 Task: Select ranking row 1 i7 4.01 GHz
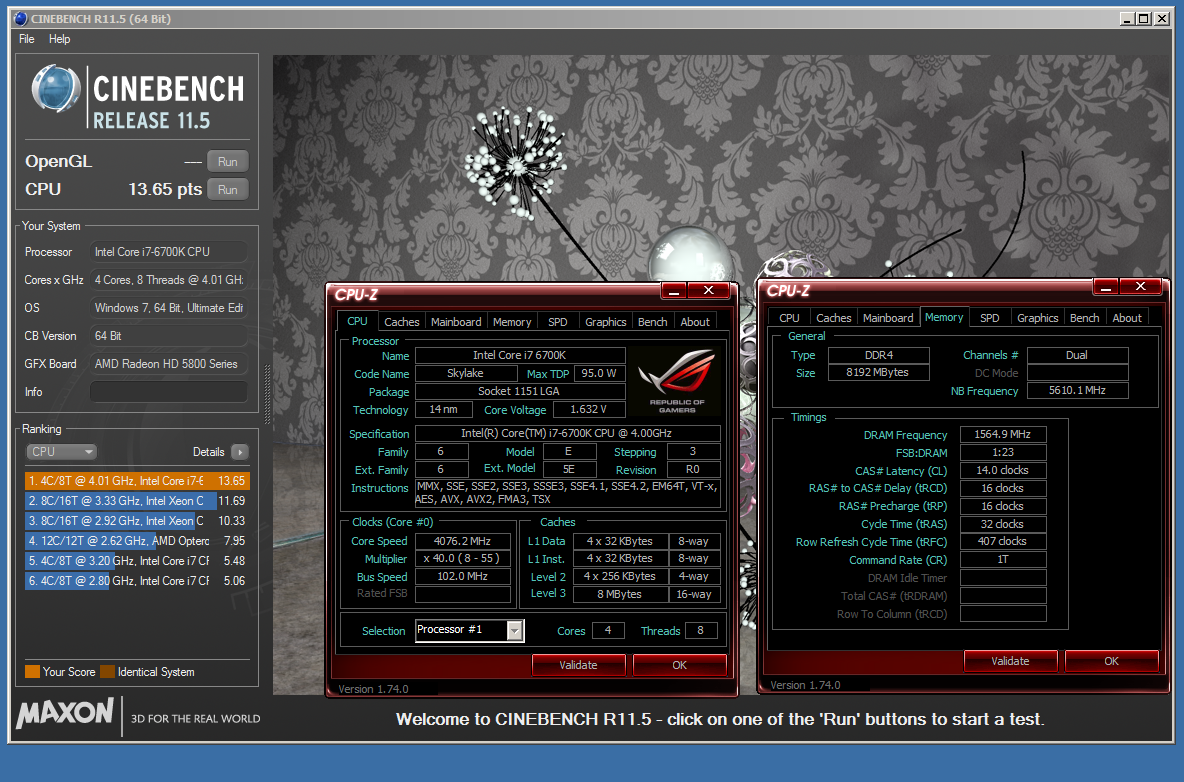coord(137,481)
